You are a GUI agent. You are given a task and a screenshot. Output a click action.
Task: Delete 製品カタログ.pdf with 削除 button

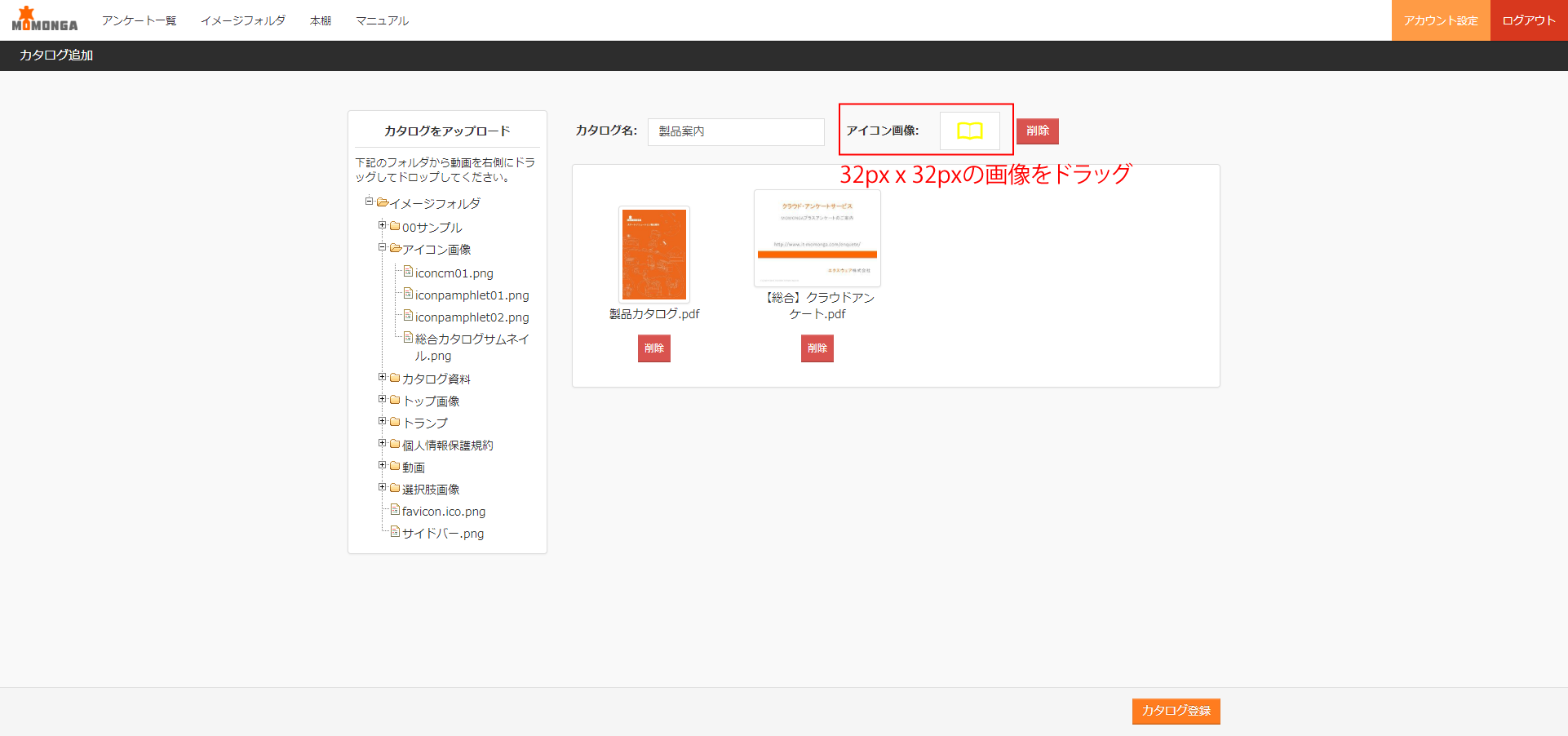654,348
